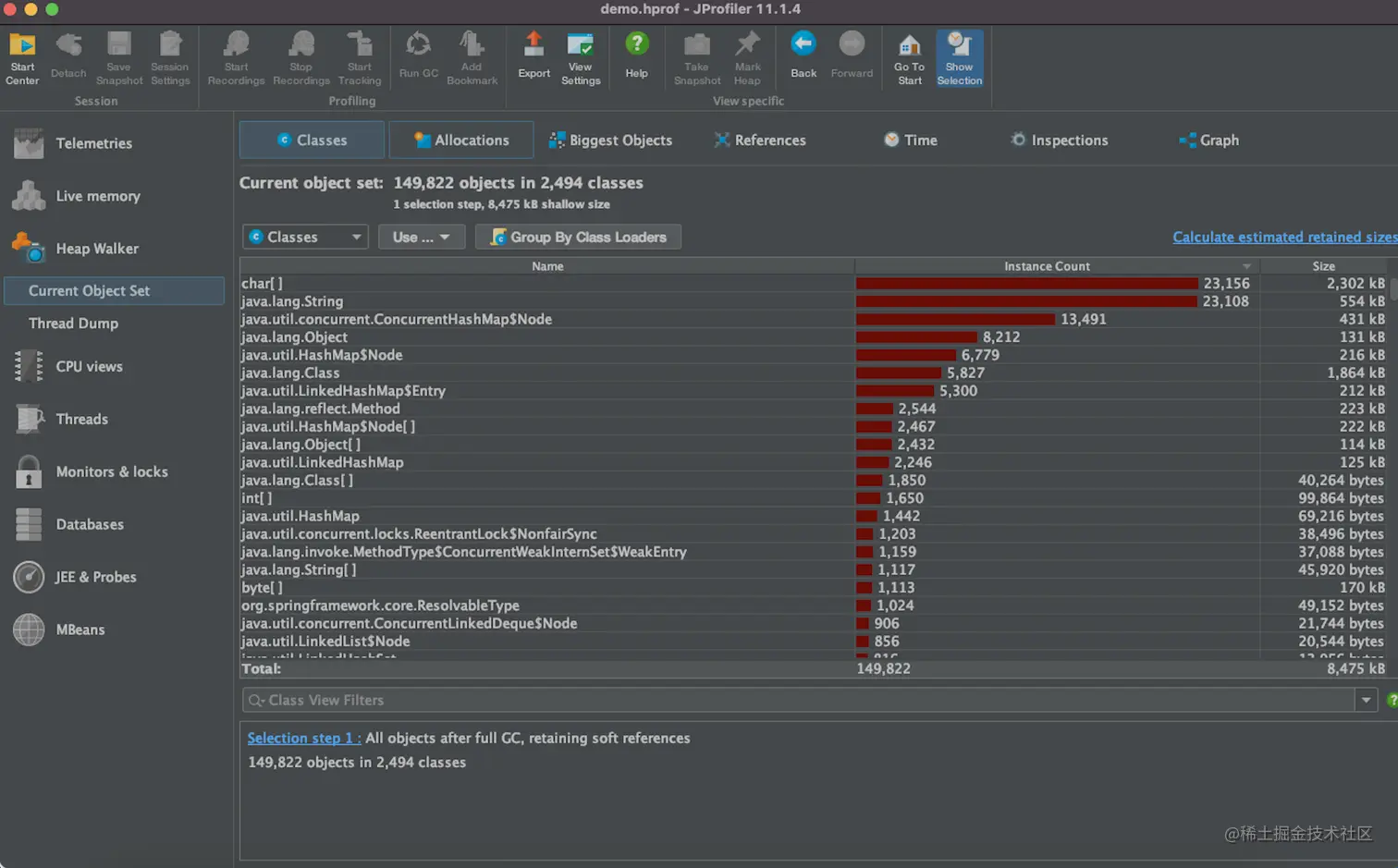Select the int[ ] row
Image resolution: width=1398 pixels, height=868 pixels.
pos(814,498)
